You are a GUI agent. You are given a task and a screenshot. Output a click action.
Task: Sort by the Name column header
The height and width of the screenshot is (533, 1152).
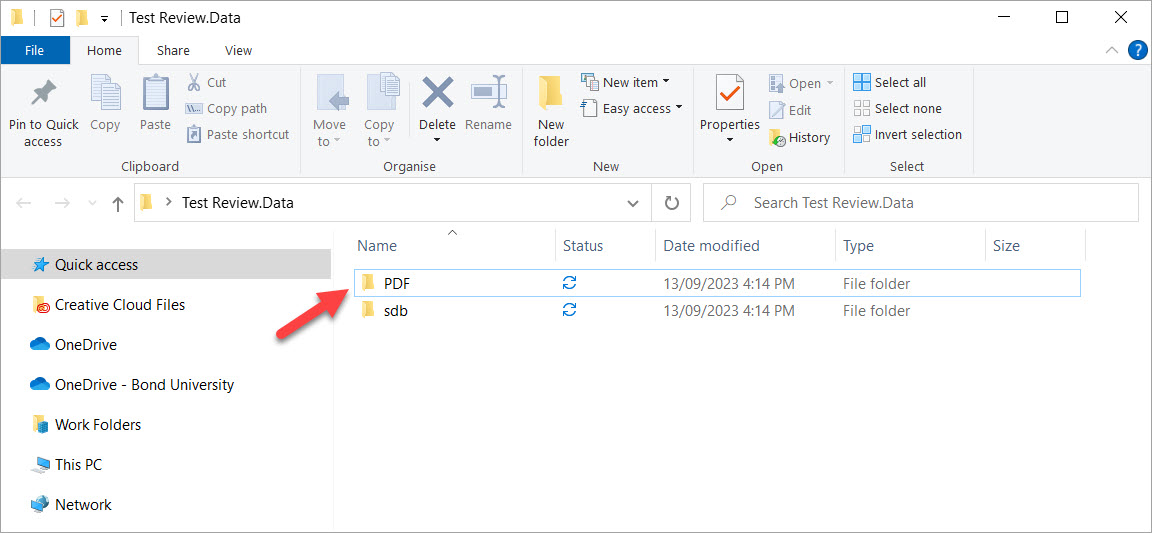pos(377,246)
